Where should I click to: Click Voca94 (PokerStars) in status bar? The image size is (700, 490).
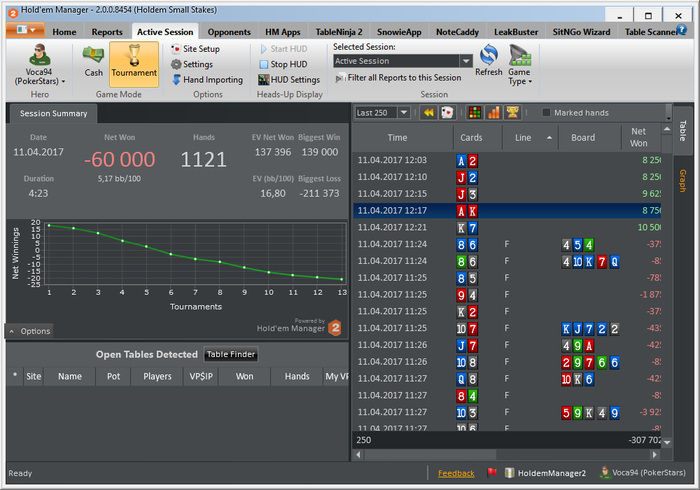pyautogui.click(x=643, y=472)
